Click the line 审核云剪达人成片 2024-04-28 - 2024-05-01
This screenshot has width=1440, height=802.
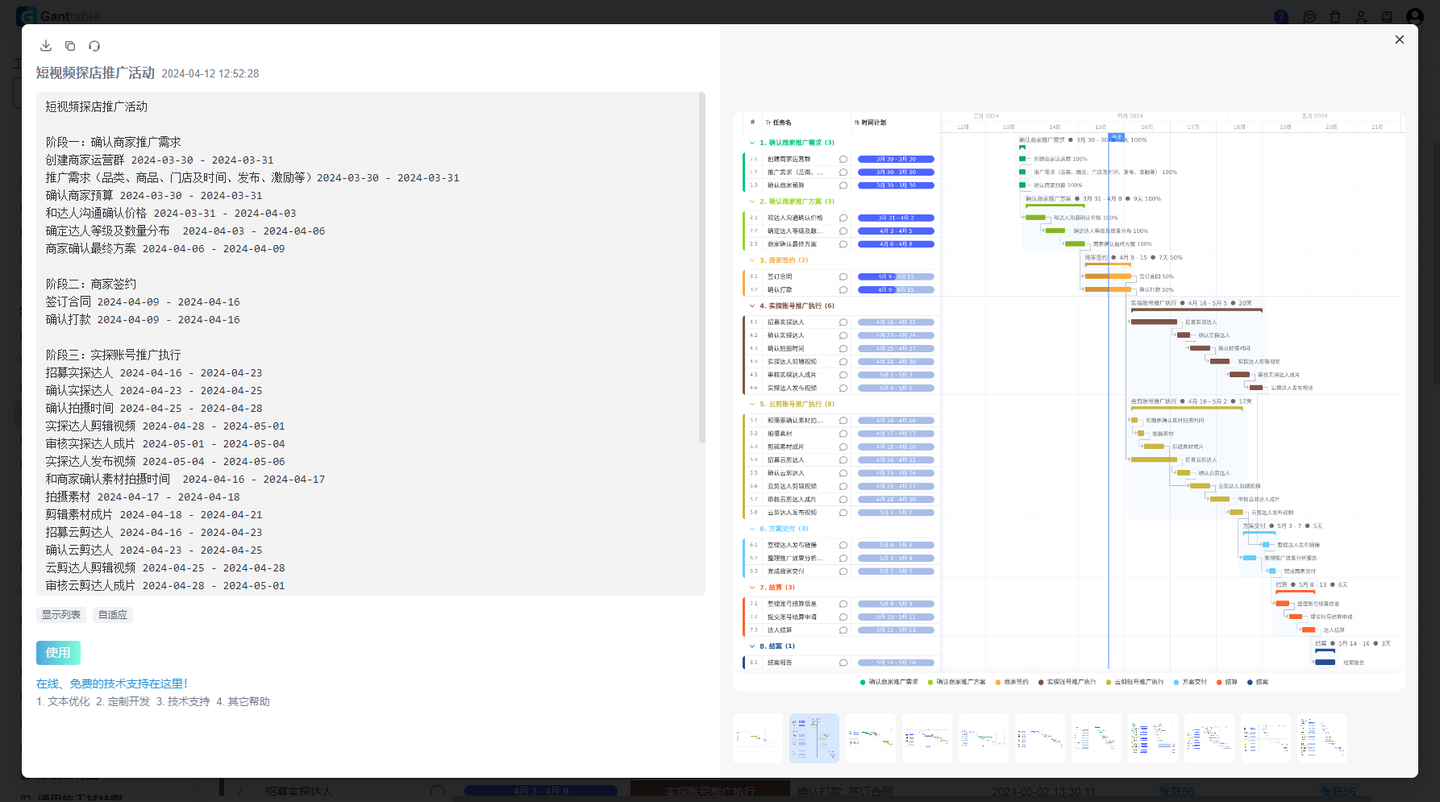tap(165, 586)
